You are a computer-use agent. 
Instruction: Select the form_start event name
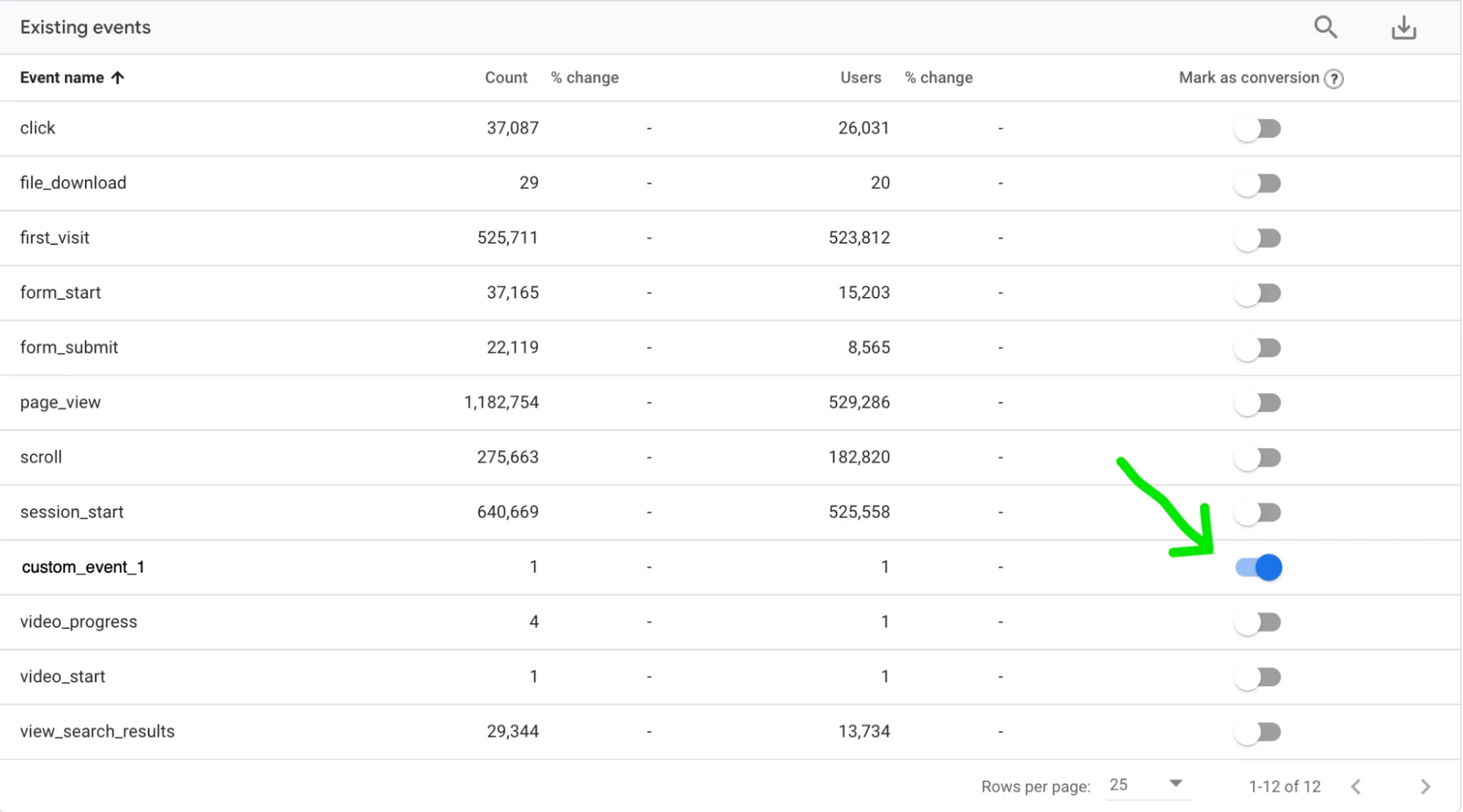tap(60, 293)
